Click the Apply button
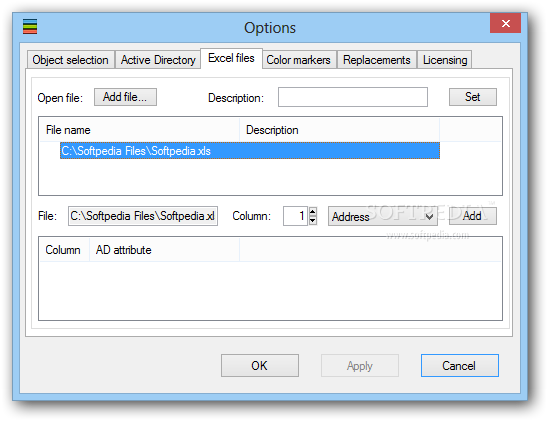The width and height of the screenshot is (548, 421). pyautogui.click(x=360, y=365)
